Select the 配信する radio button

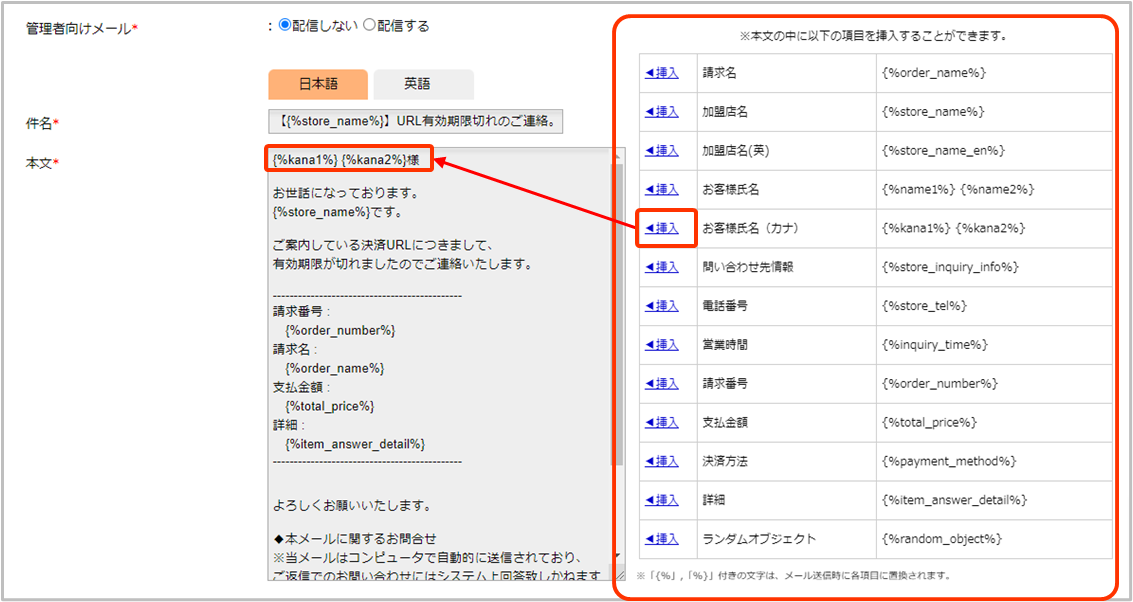pyautogui.click(x=369, y=26)
